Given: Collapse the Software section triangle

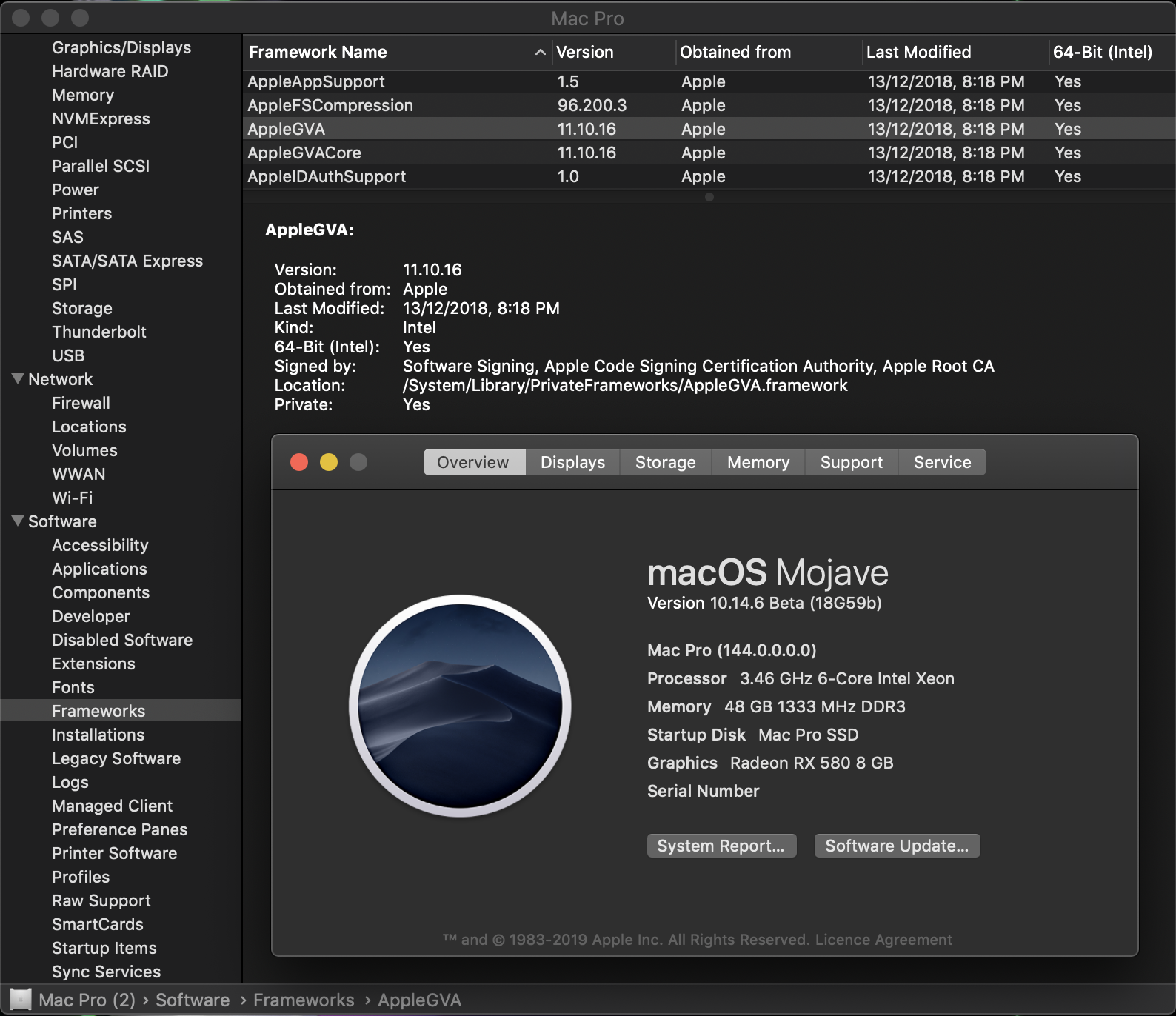Looking at the screenshot, I should pos(19,521).
